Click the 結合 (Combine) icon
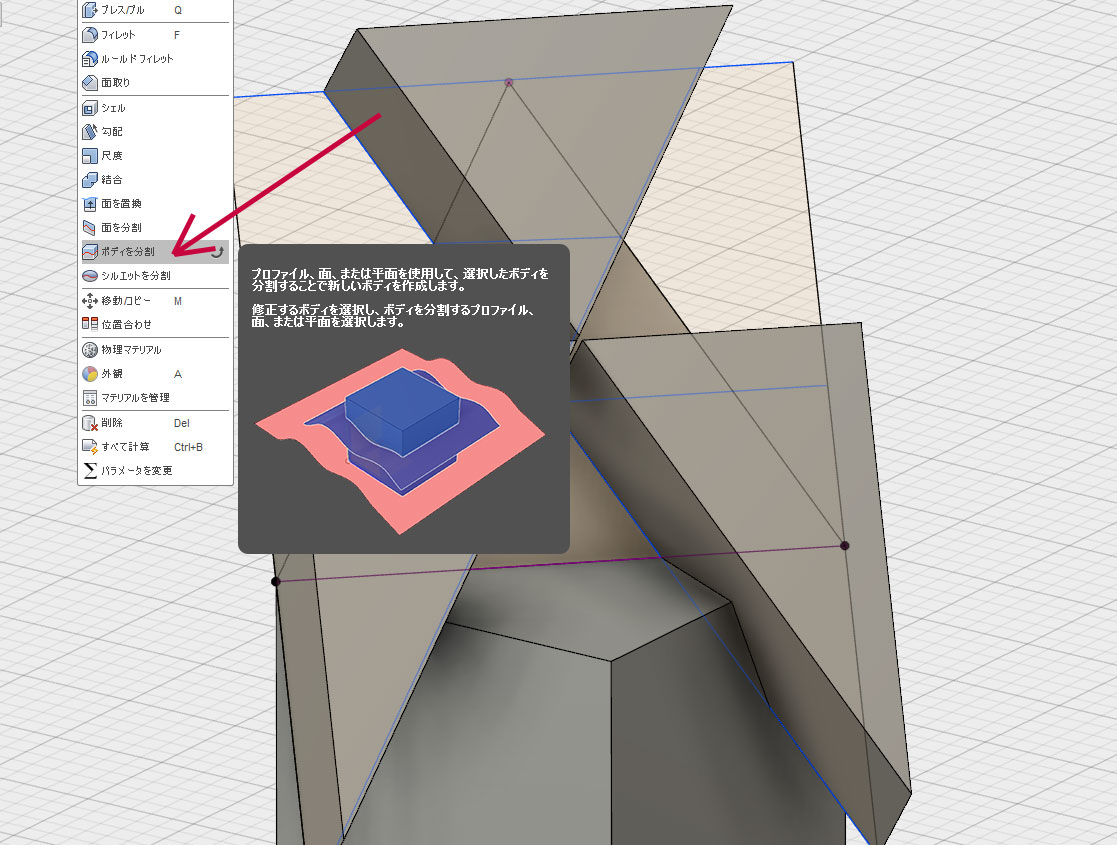Screen dimensions: 1117x845 tap(89, 180)
